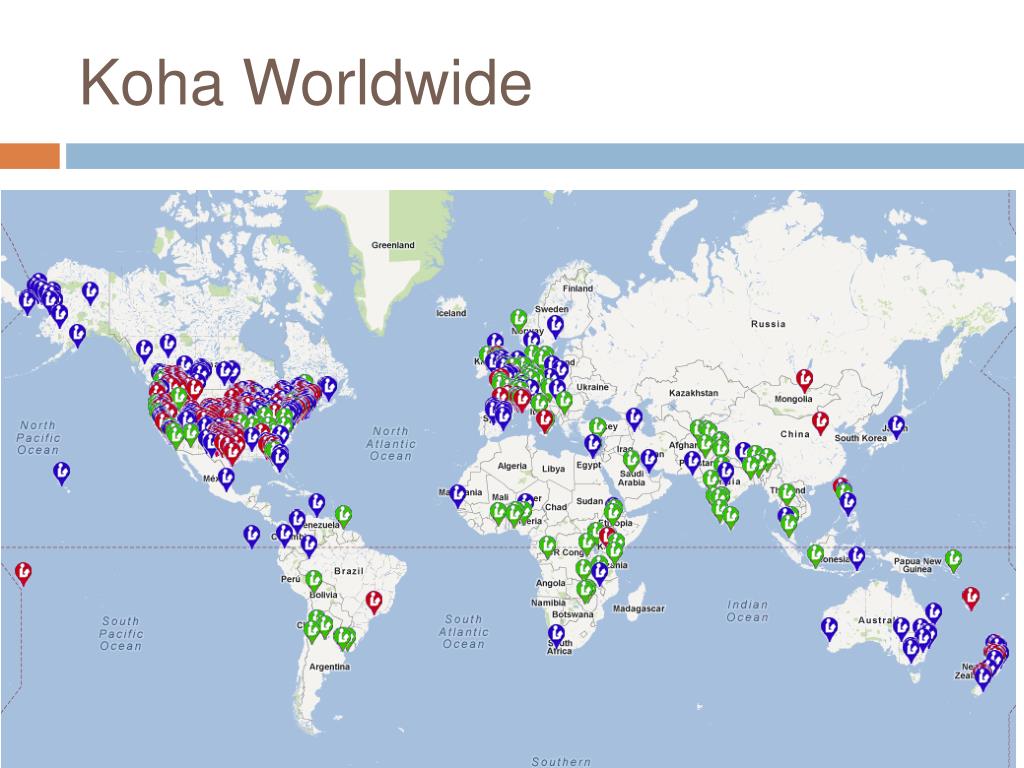Click the Botswana label
Image resolution: width=1024 pixels, height=768 pixels.
573,615
